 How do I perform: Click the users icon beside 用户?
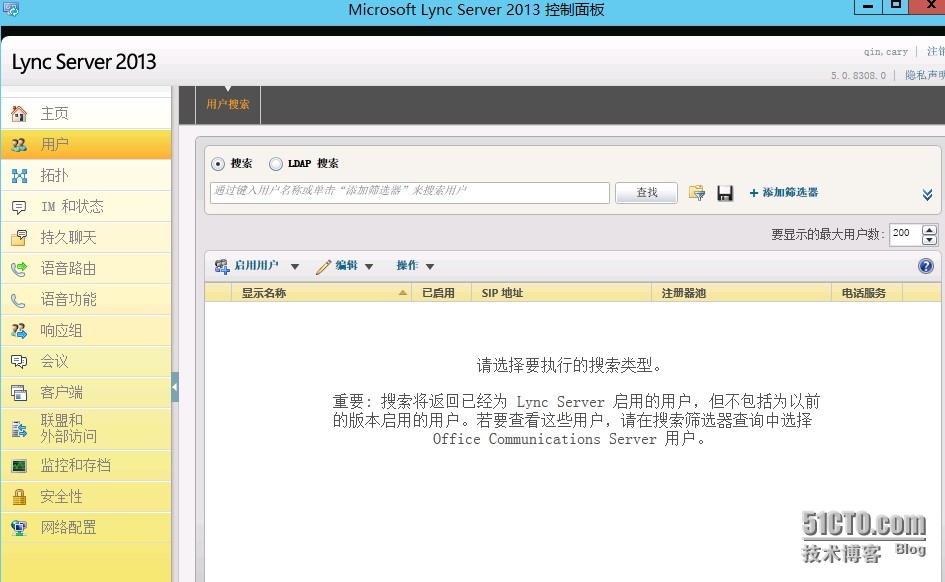19,145
